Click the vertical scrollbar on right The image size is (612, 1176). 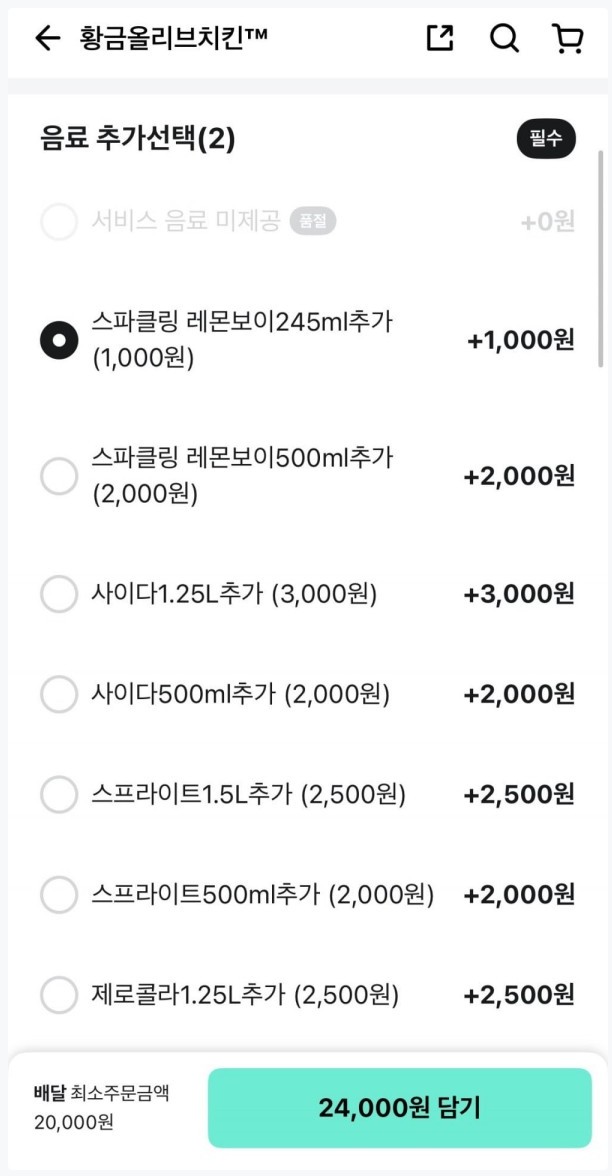pos(600,260)
